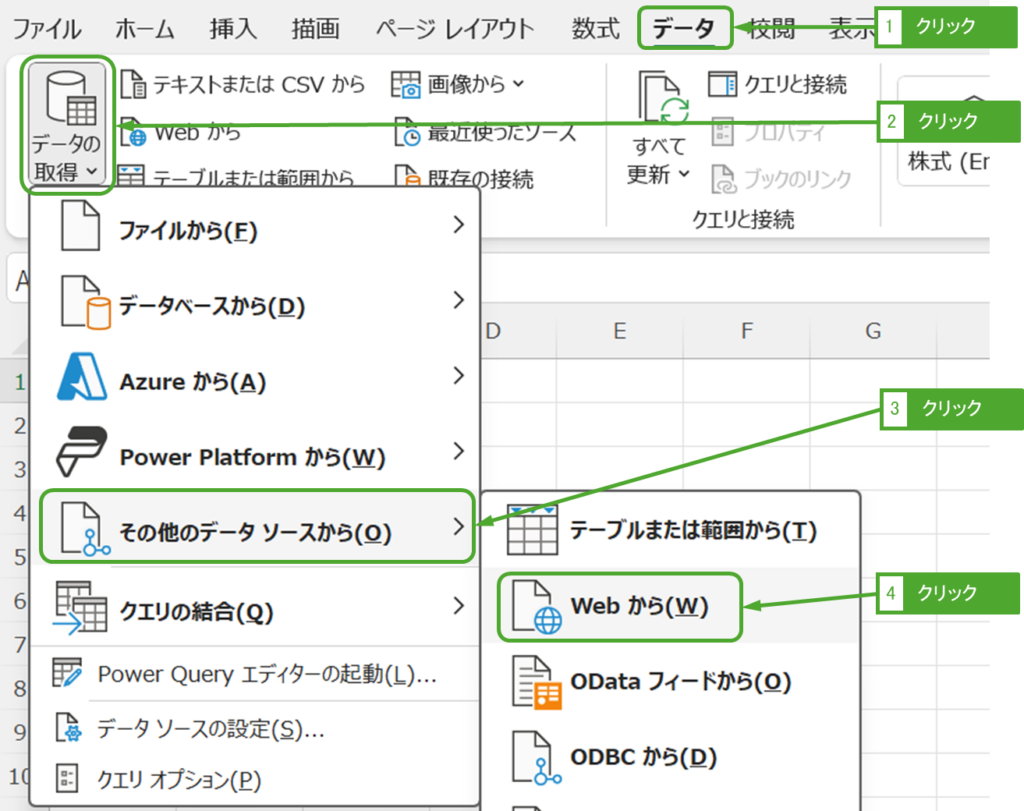Click the ブックのリンク icon
This screenshot has width=1024, height=811.
pos(724,179)
